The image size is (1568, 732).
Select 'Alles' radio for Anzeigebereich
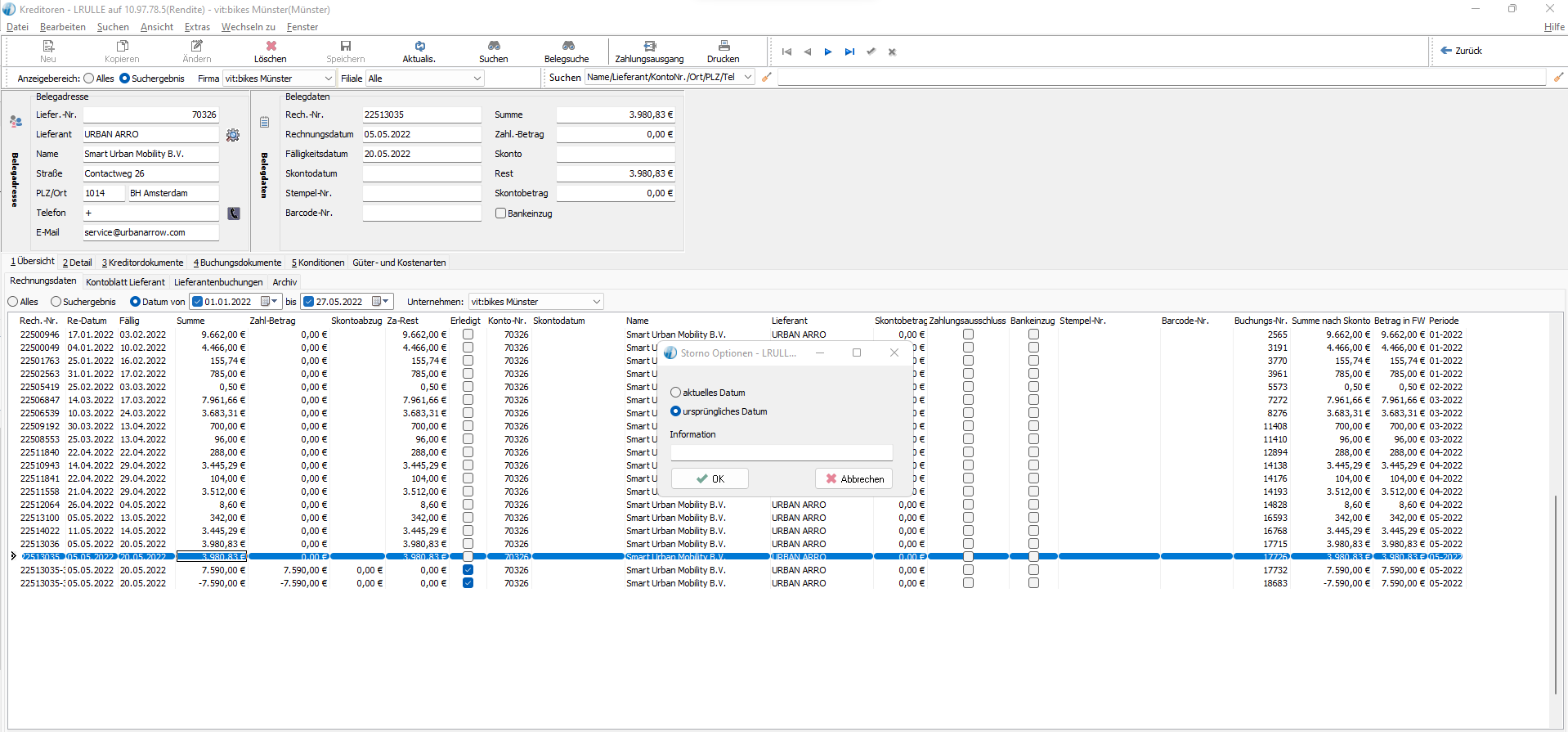coord(89,79)
